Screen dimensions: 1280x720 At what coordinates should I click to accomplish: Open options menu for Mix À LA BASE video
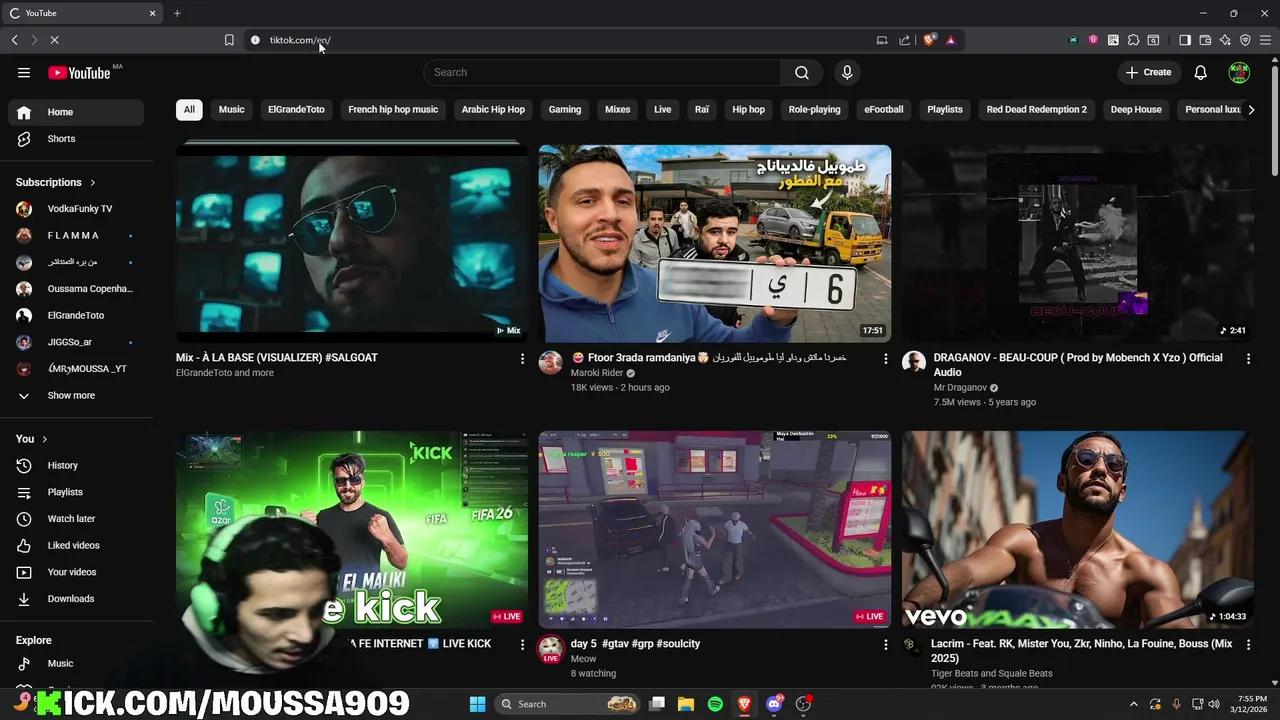521,358
